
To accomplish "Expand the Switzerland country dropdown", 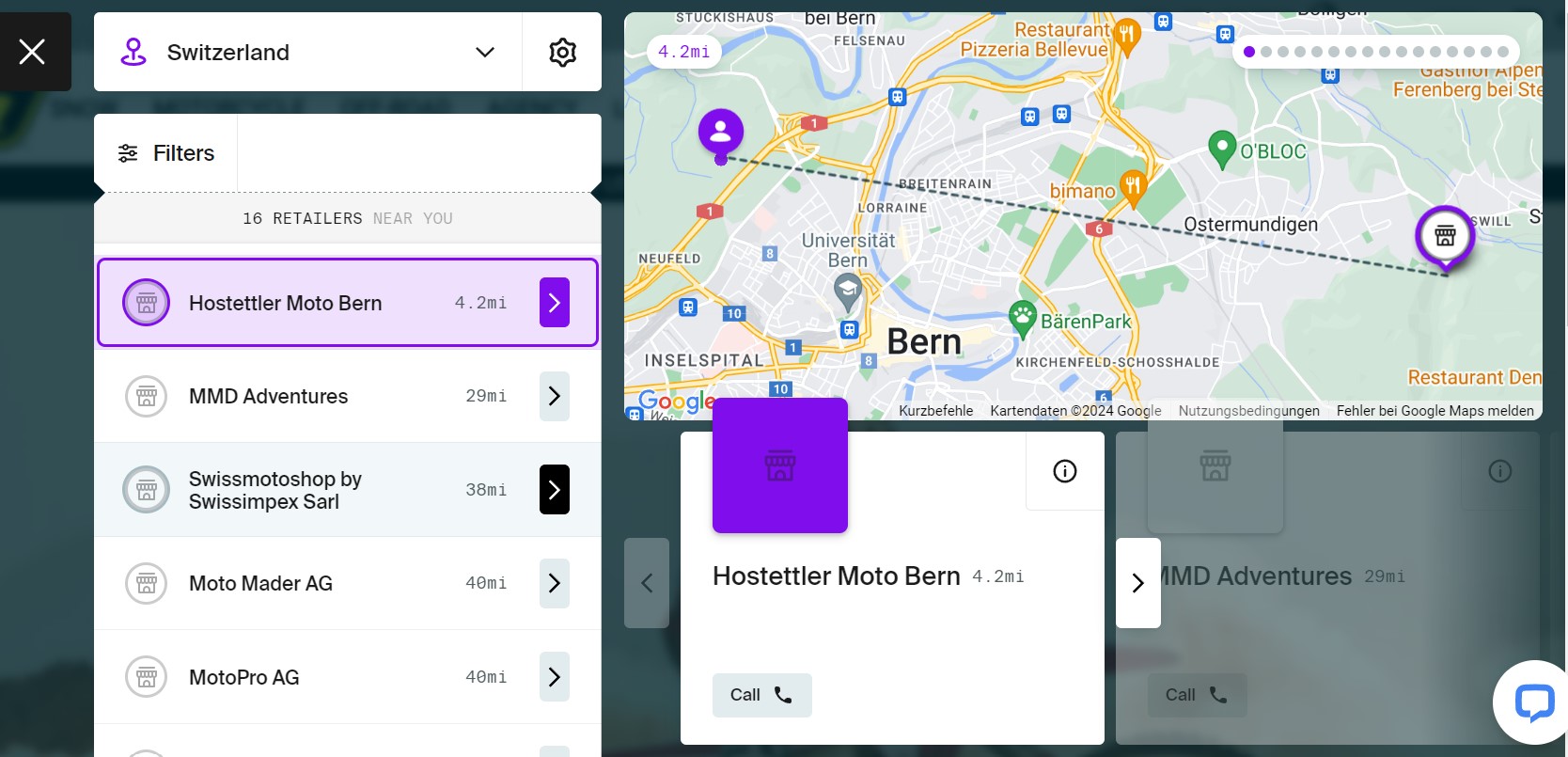I will coord(484,52).
